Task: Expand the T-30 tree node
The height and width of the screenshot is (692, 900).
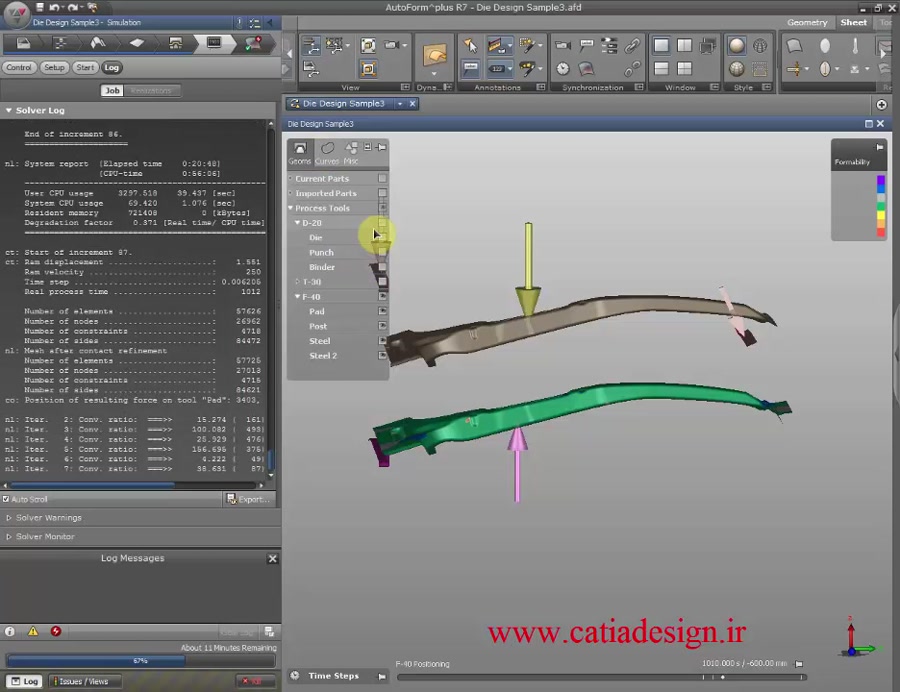Action: [297, 282]
